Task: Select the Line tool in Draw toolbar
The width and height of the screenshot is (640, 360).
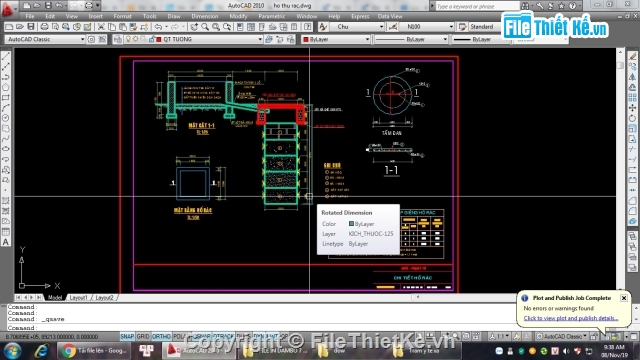Action: pyautogui.click(x=6, y=56)
